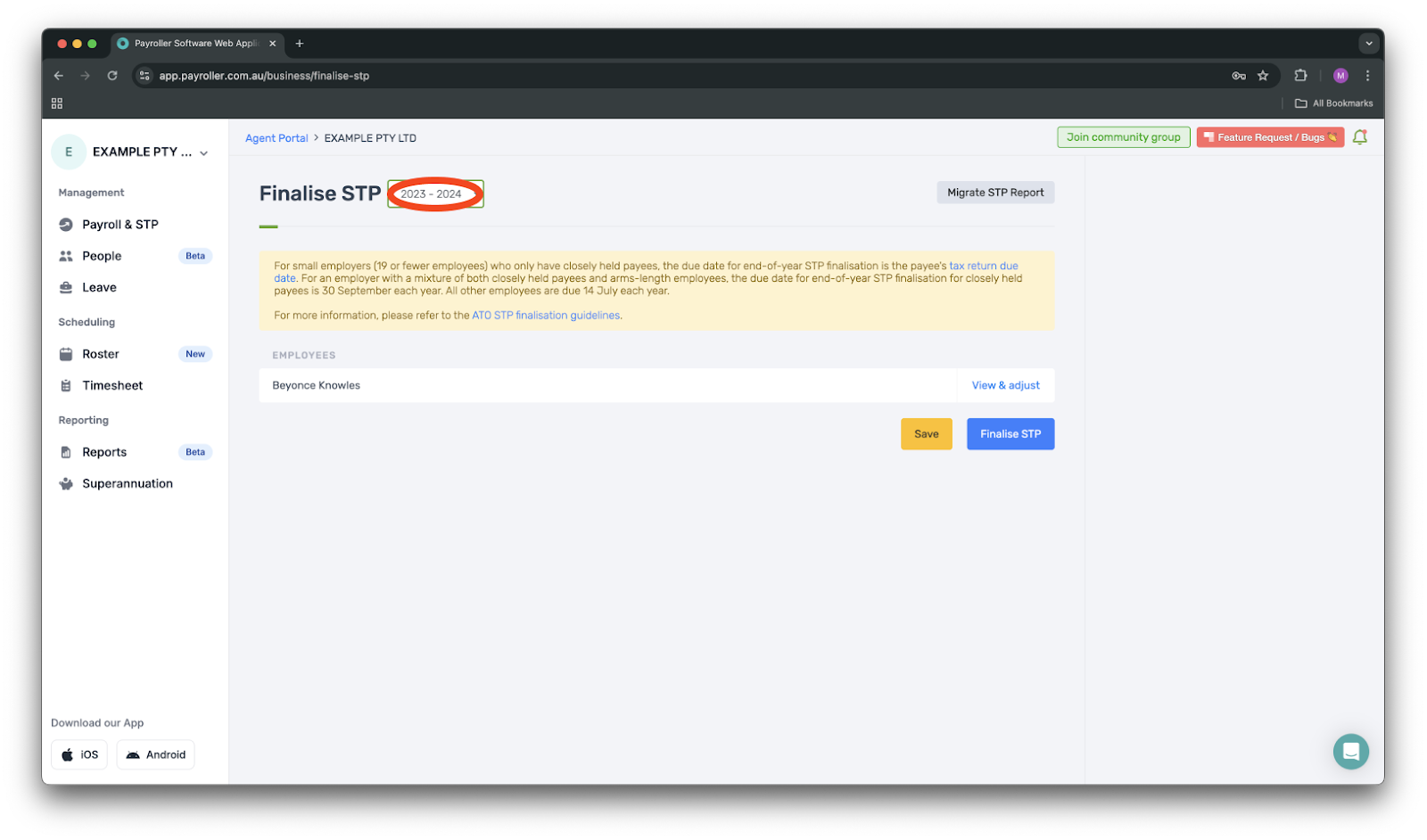Screen dimensions: 1427x840
Task: Open the tab search dropdown
Action: (1369, 43)
